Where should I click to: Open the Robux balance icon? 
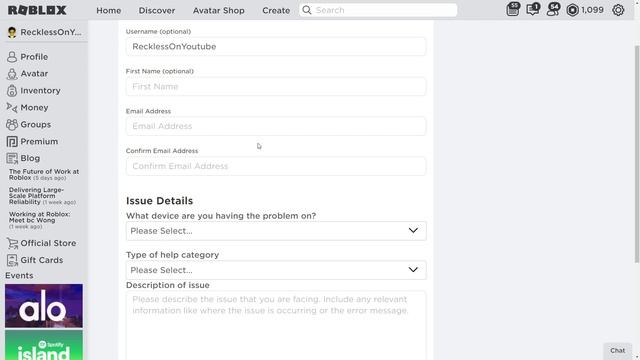[x=572, y=10]
